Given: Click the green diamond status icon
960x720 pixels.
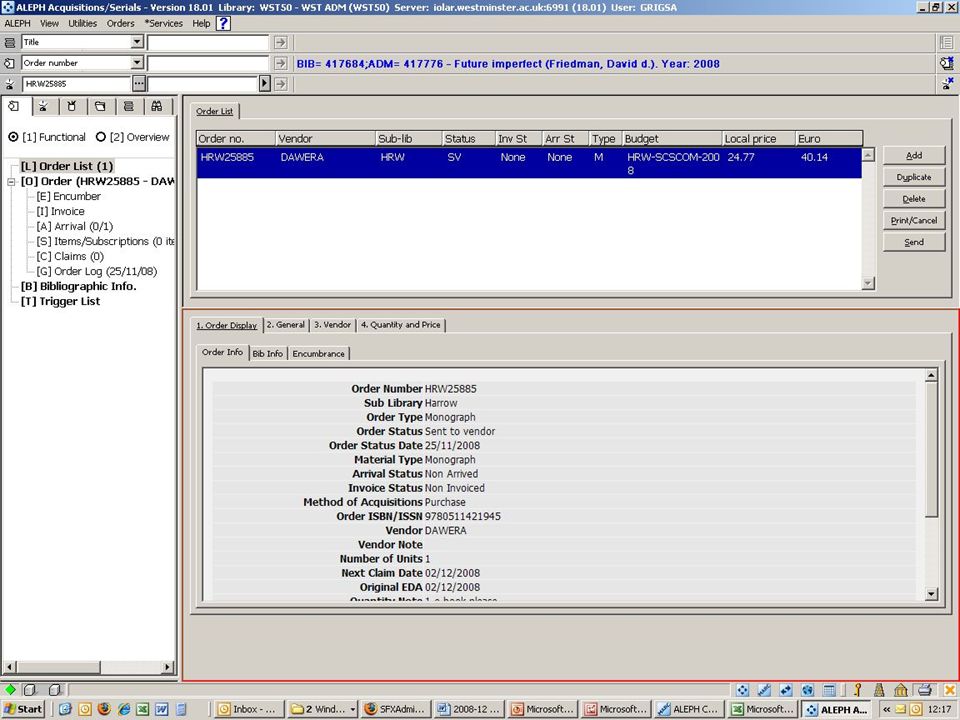Looking at the screenshot, I should point(10,690).
